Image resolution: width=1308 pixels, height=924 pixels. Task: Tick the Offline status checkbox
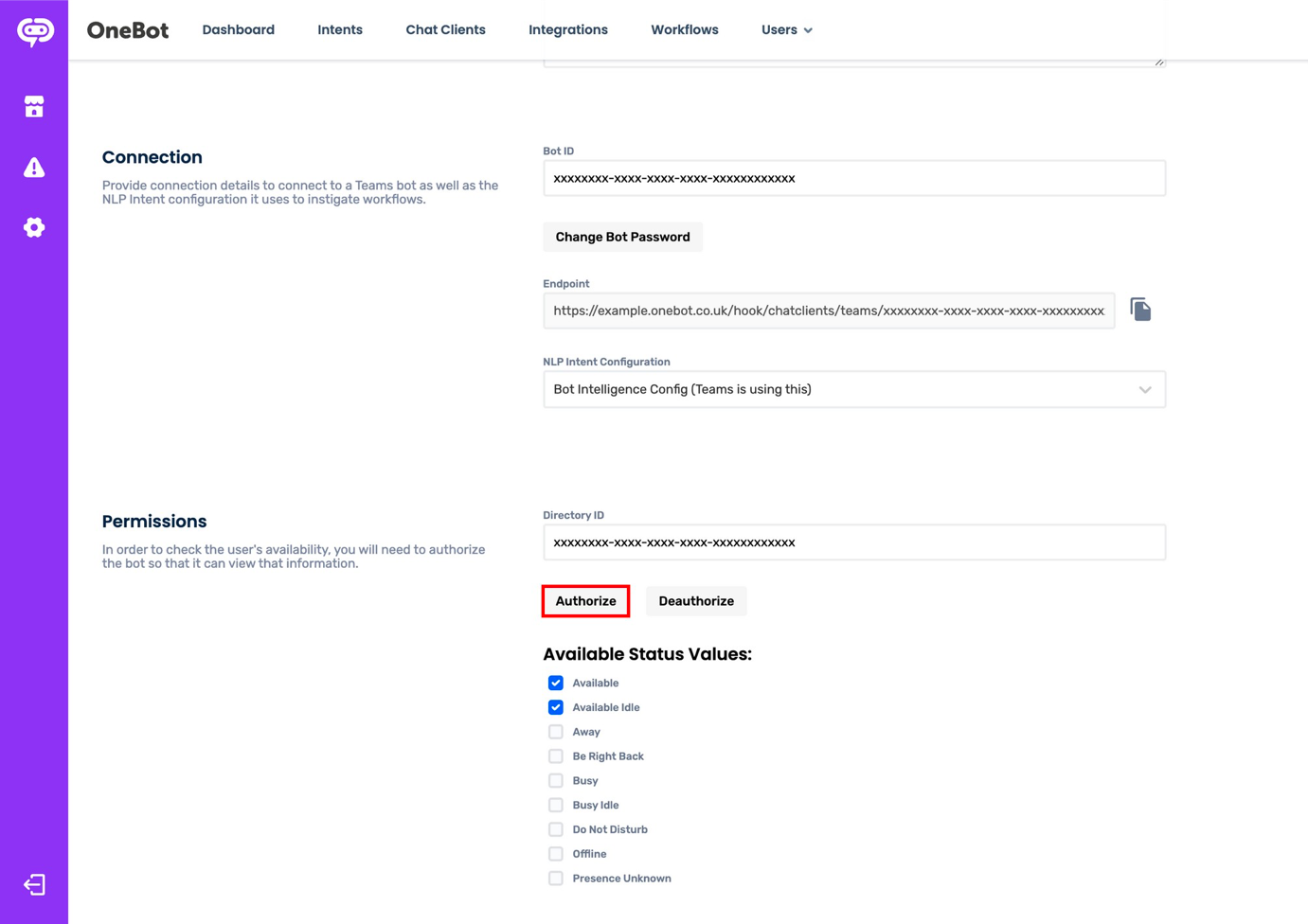[x=556, y=854]
